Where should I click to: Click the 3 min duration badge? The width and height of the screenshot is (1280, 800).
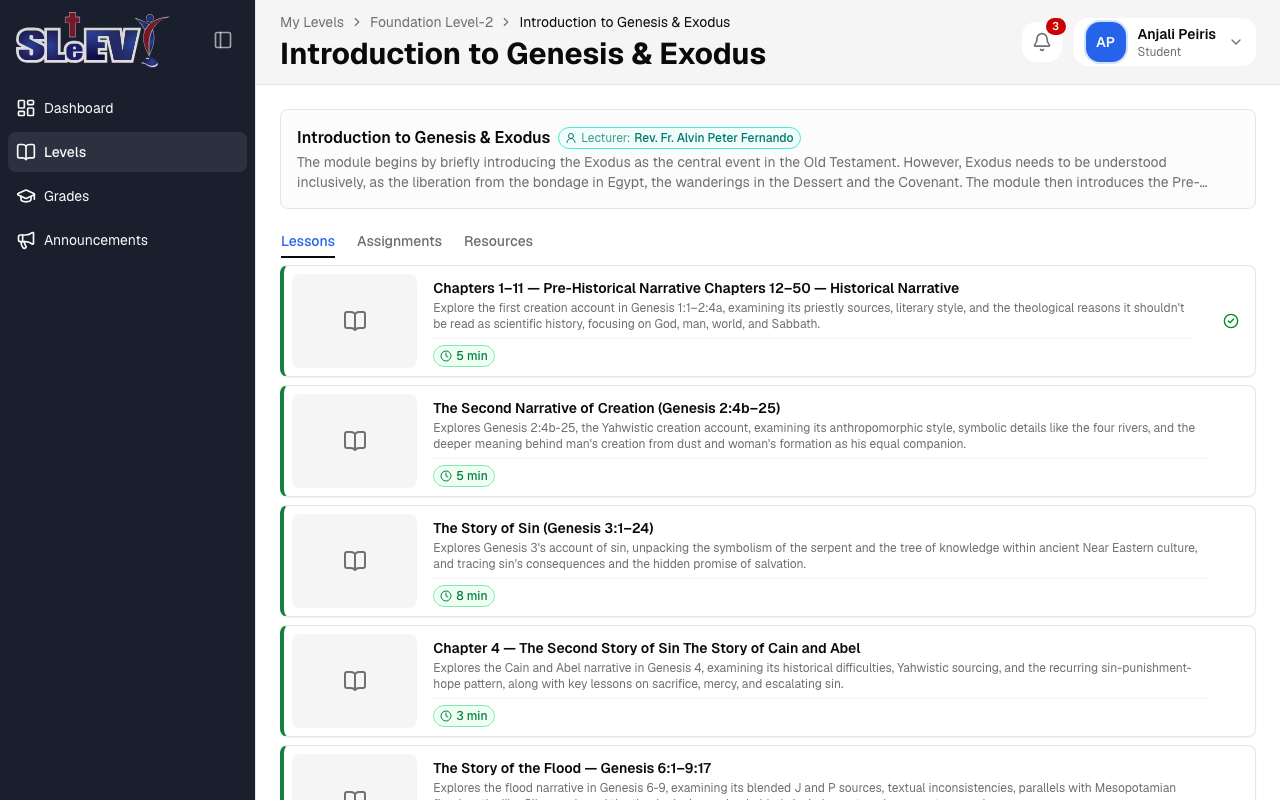tap(464, 716)
